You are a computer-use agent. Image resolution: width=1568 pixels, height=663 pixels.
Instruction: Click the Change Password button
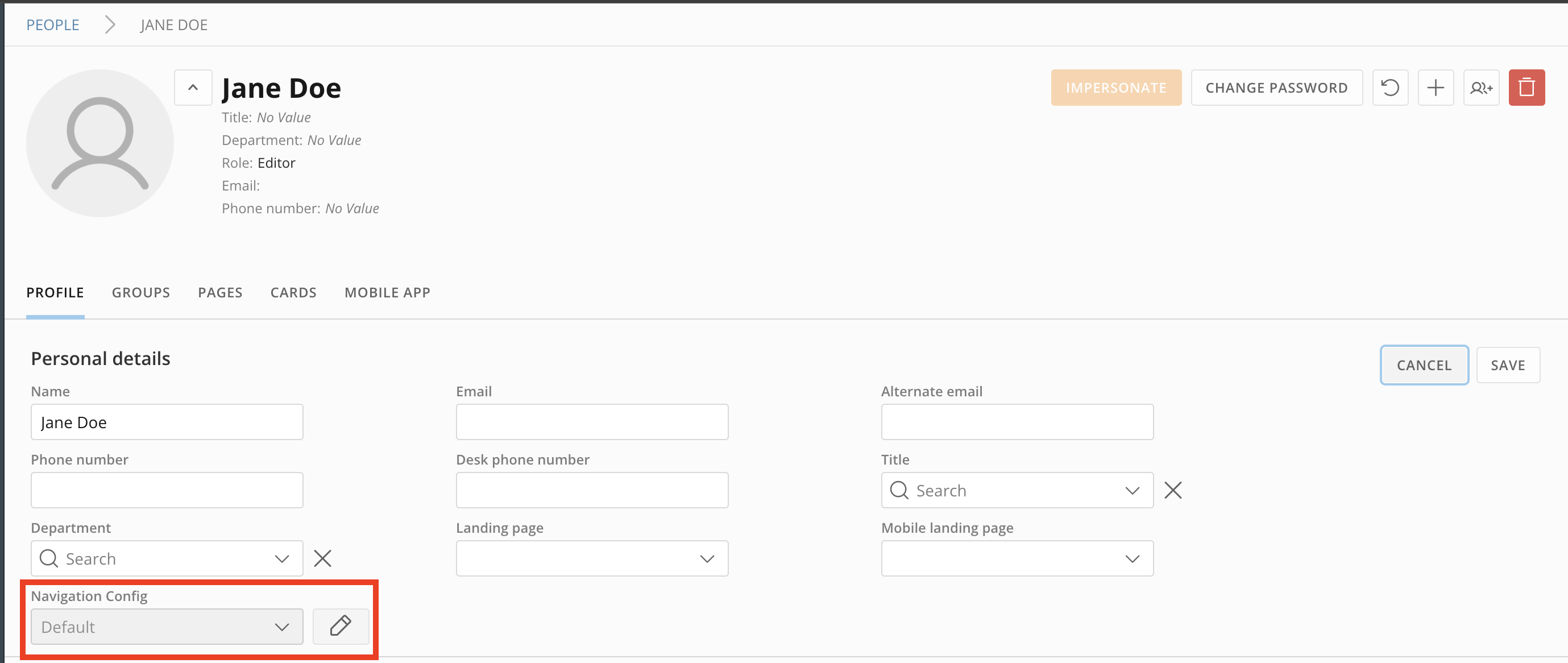tap(1276, 88)
